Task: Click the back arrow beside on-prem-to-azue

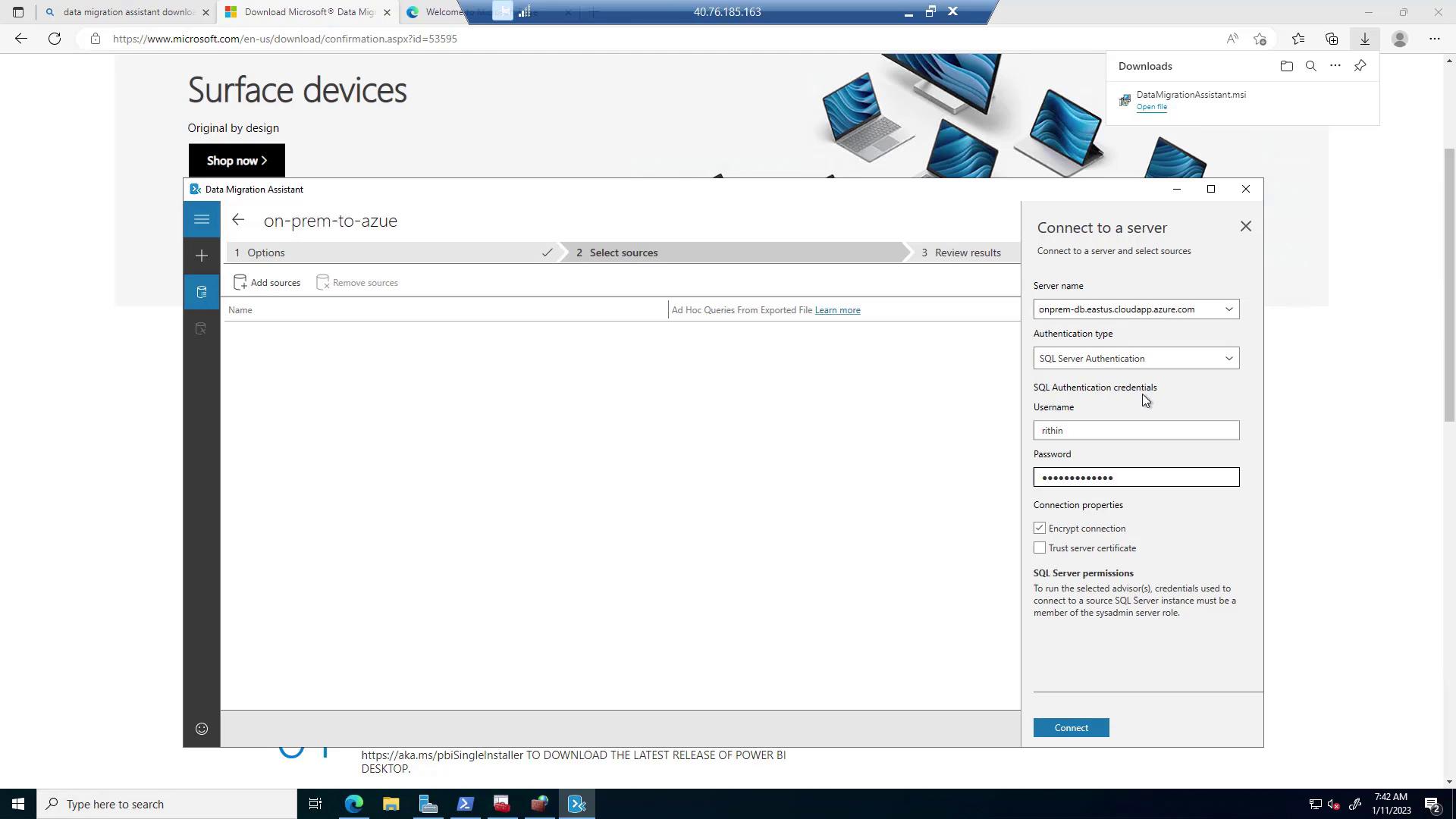Action: pos(238,220)
